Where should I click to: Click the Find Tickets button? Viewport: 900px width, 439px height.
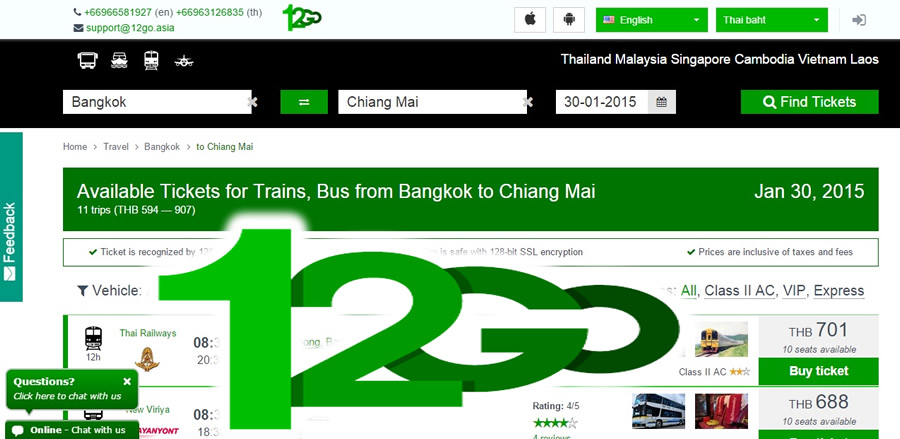(x=809, y=102)
